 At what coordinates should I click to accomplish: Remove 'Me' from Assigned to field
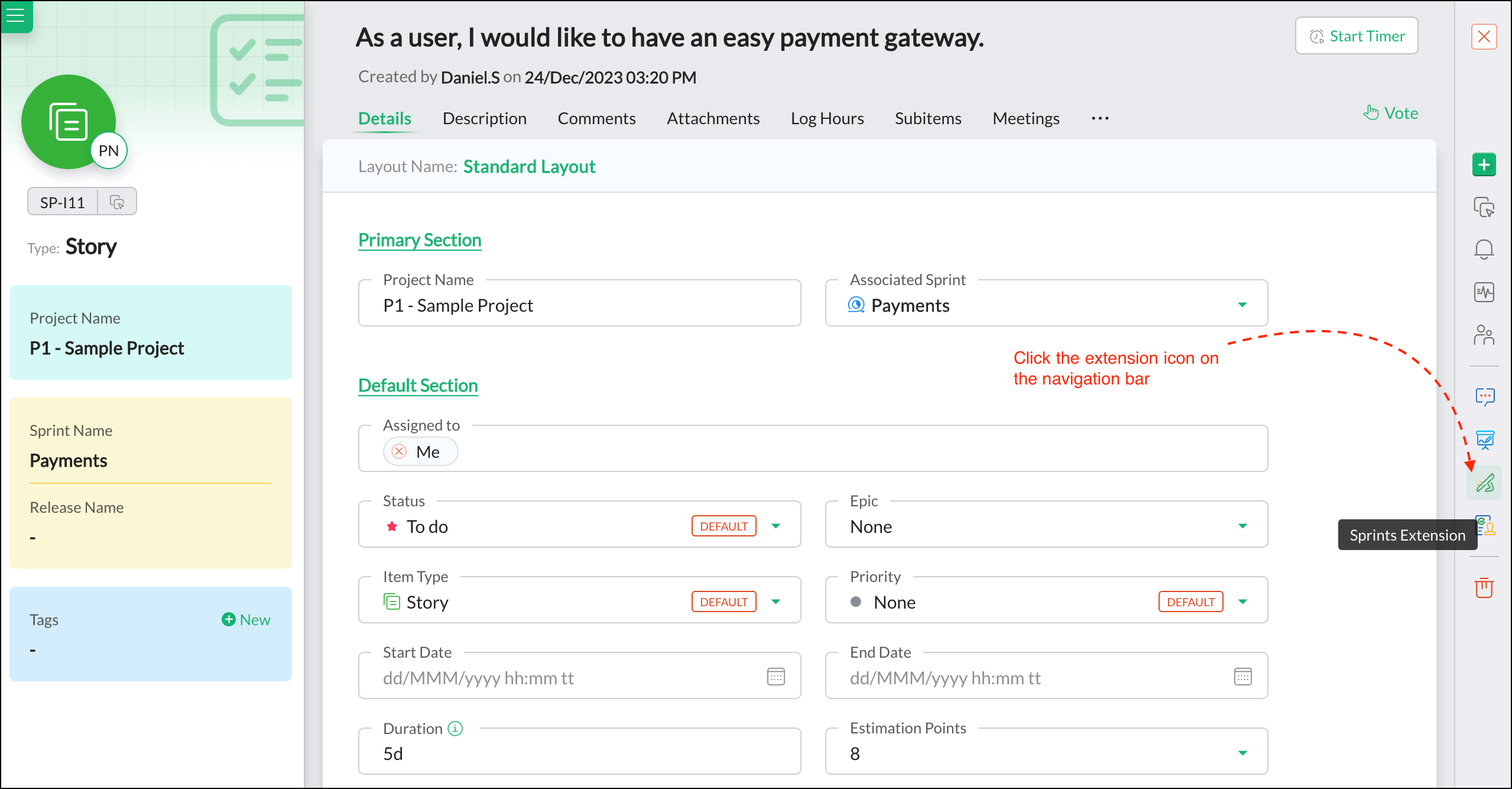399,451
